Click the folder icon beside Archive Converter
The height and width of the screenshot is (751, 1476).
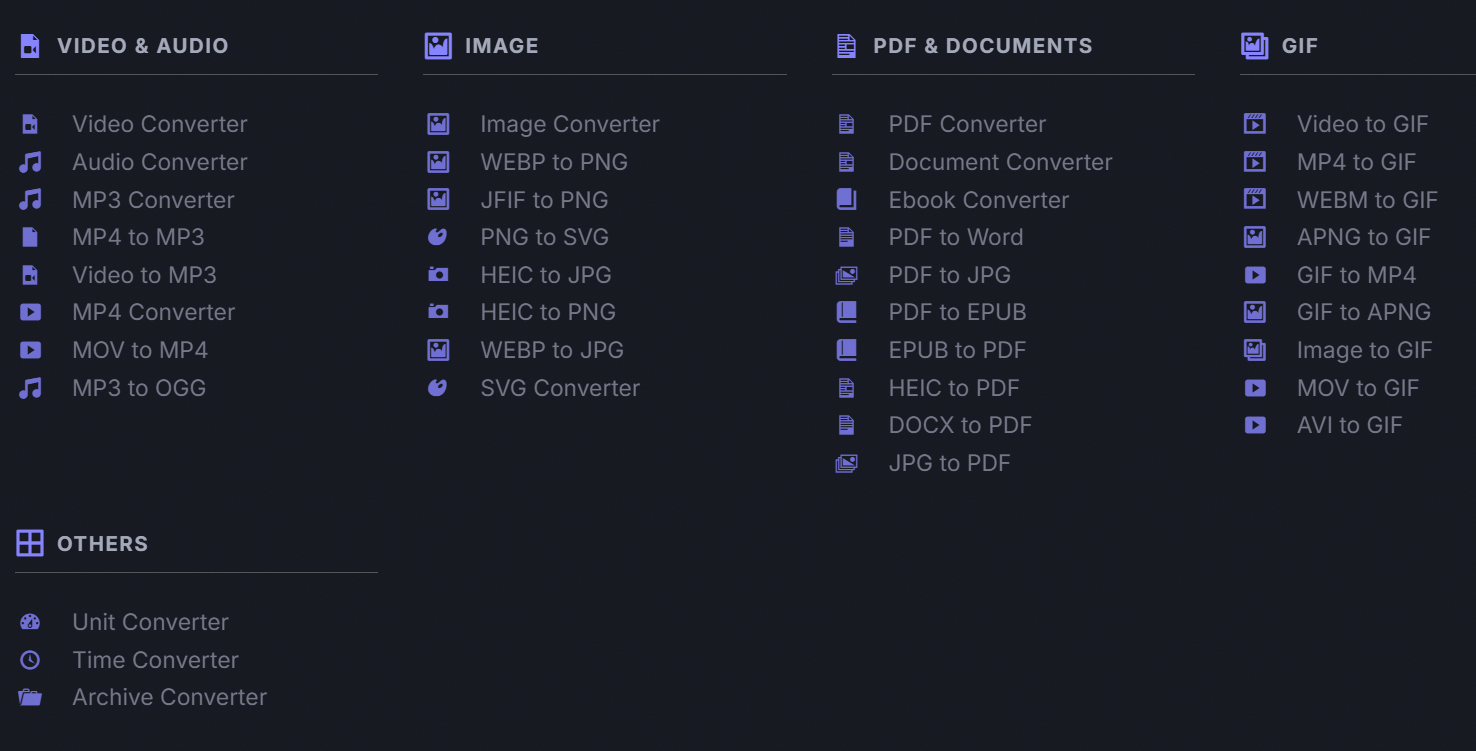tap(30, 697)
